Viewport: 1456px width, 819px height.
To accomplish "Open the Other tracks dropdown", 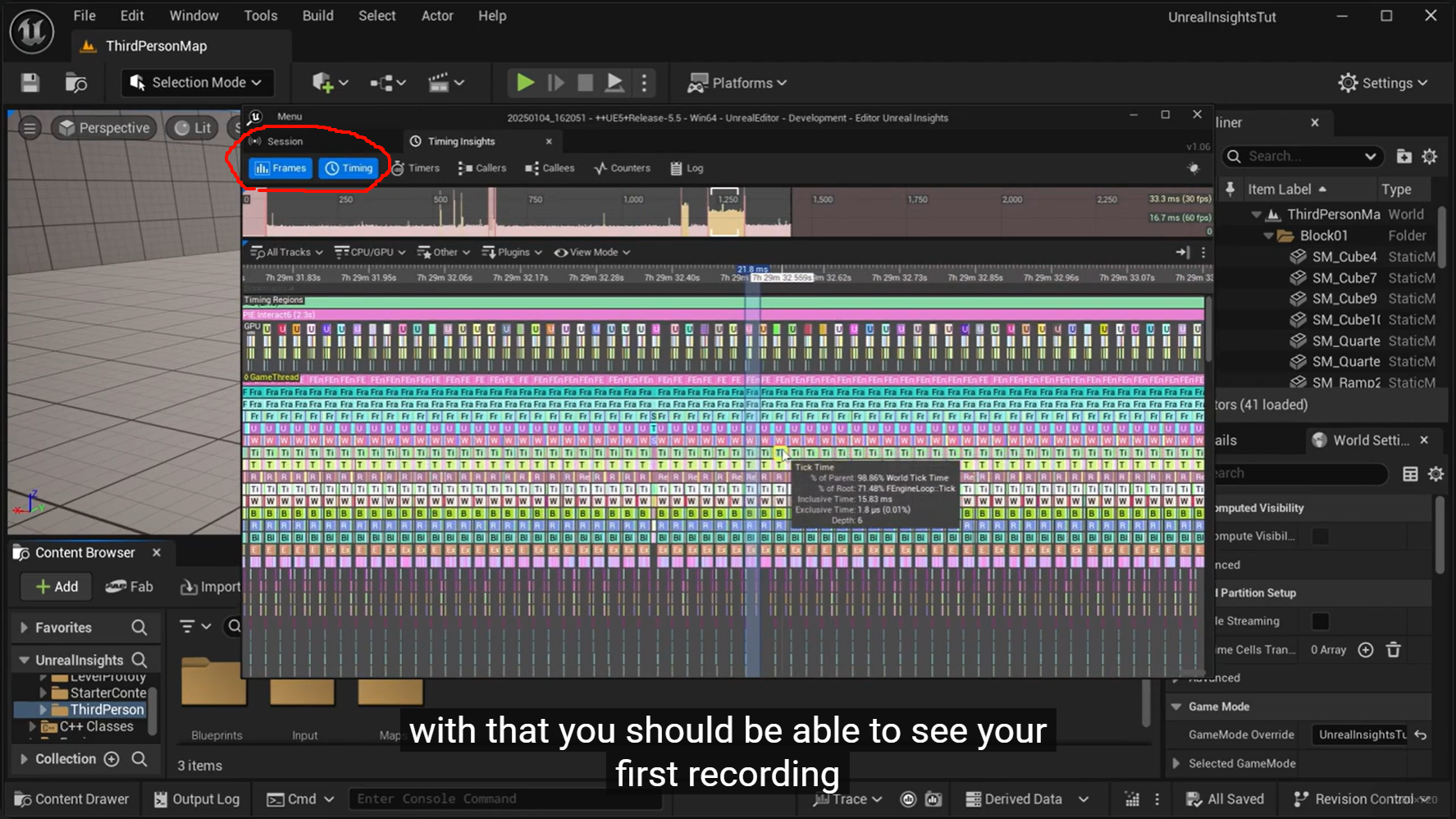I will [443, 253].
